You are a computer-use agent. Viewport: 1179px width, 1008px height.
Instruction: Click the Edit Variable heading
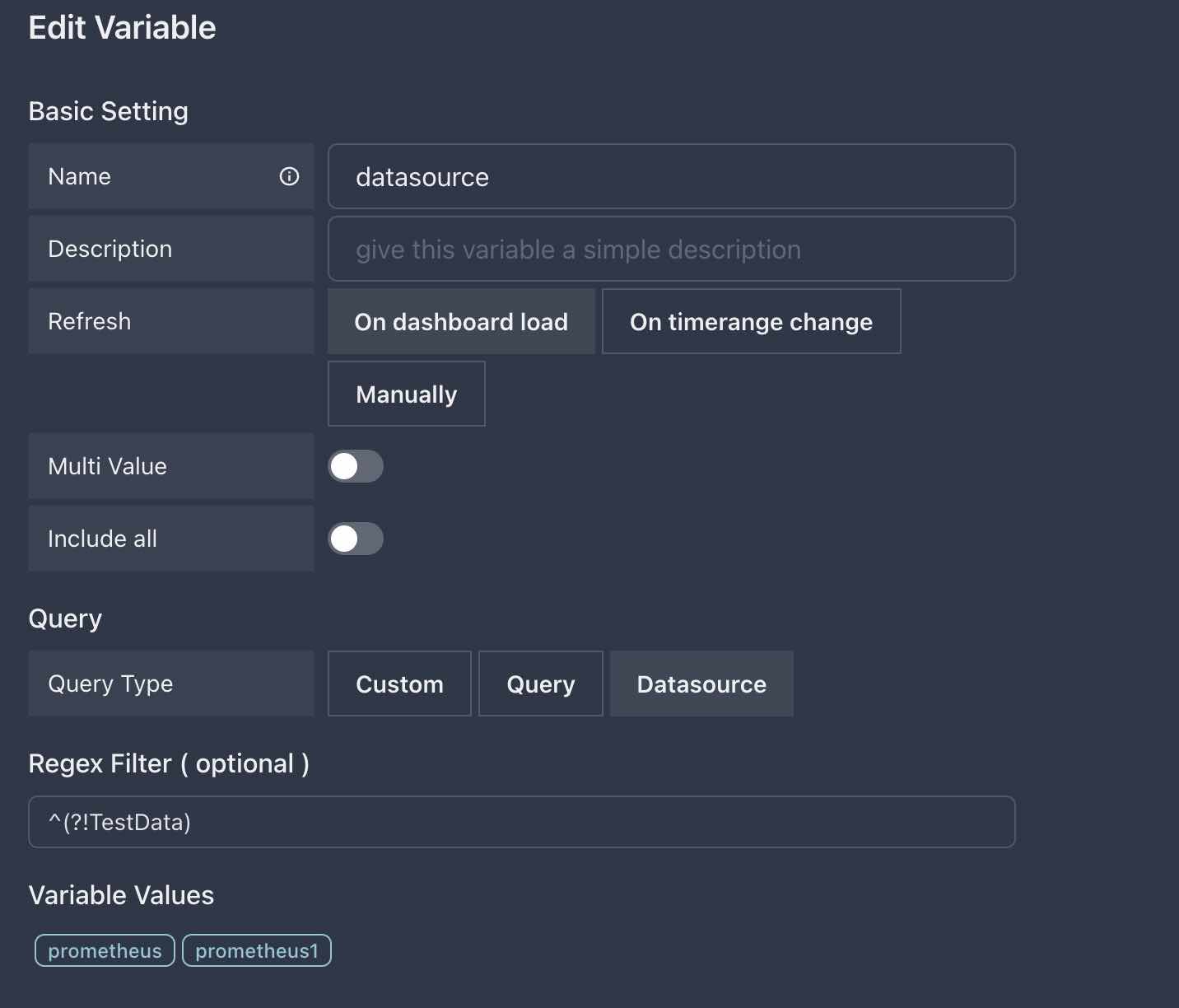click(122, 28)
